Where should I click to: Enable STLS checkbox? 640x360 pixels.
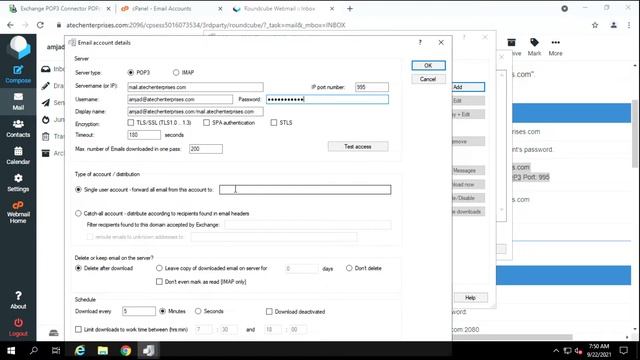pos(274,122)
